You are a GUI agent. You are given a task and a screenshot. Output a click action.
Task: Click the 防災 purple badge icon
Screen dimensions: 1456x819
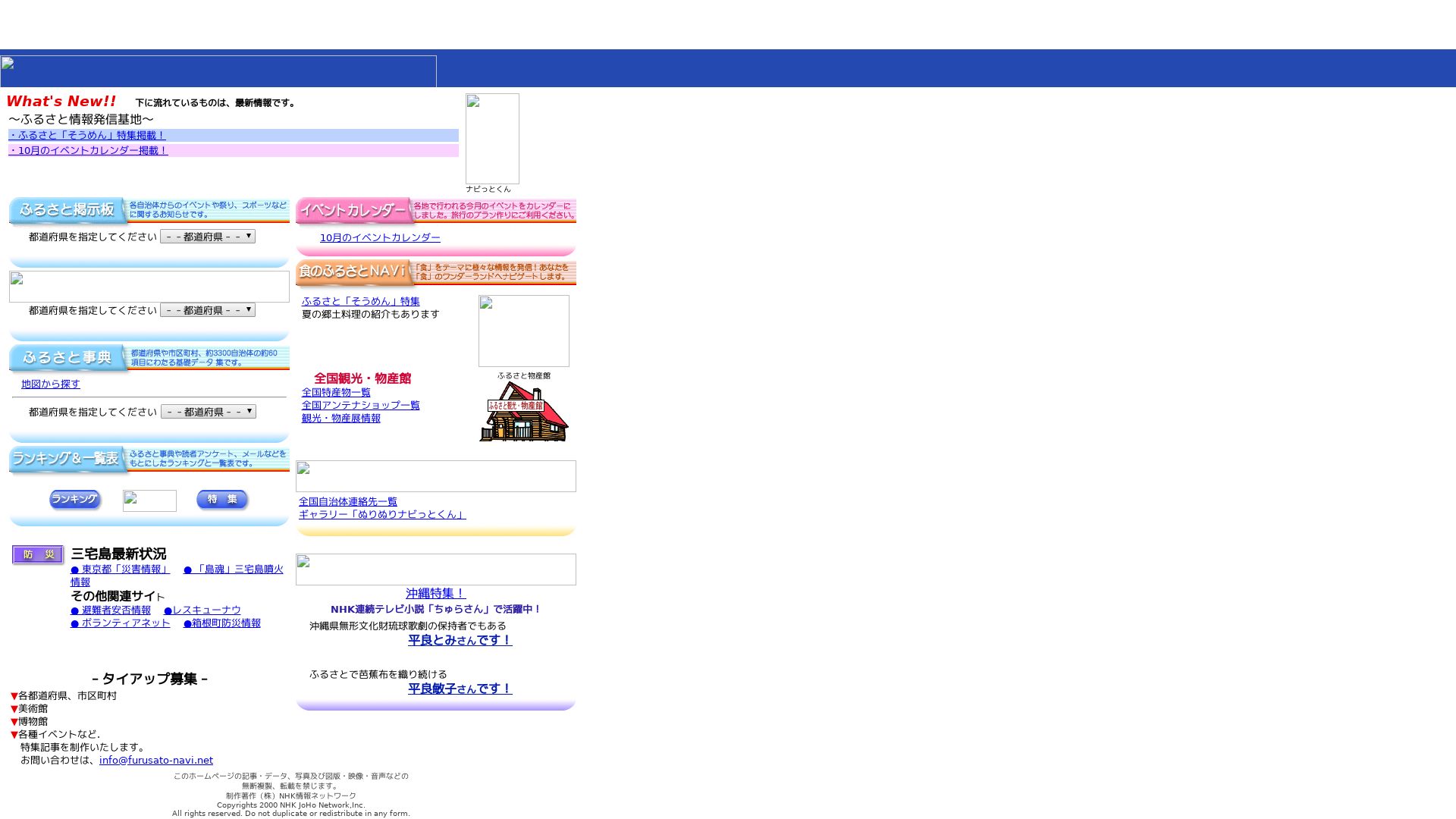[38, 554]
